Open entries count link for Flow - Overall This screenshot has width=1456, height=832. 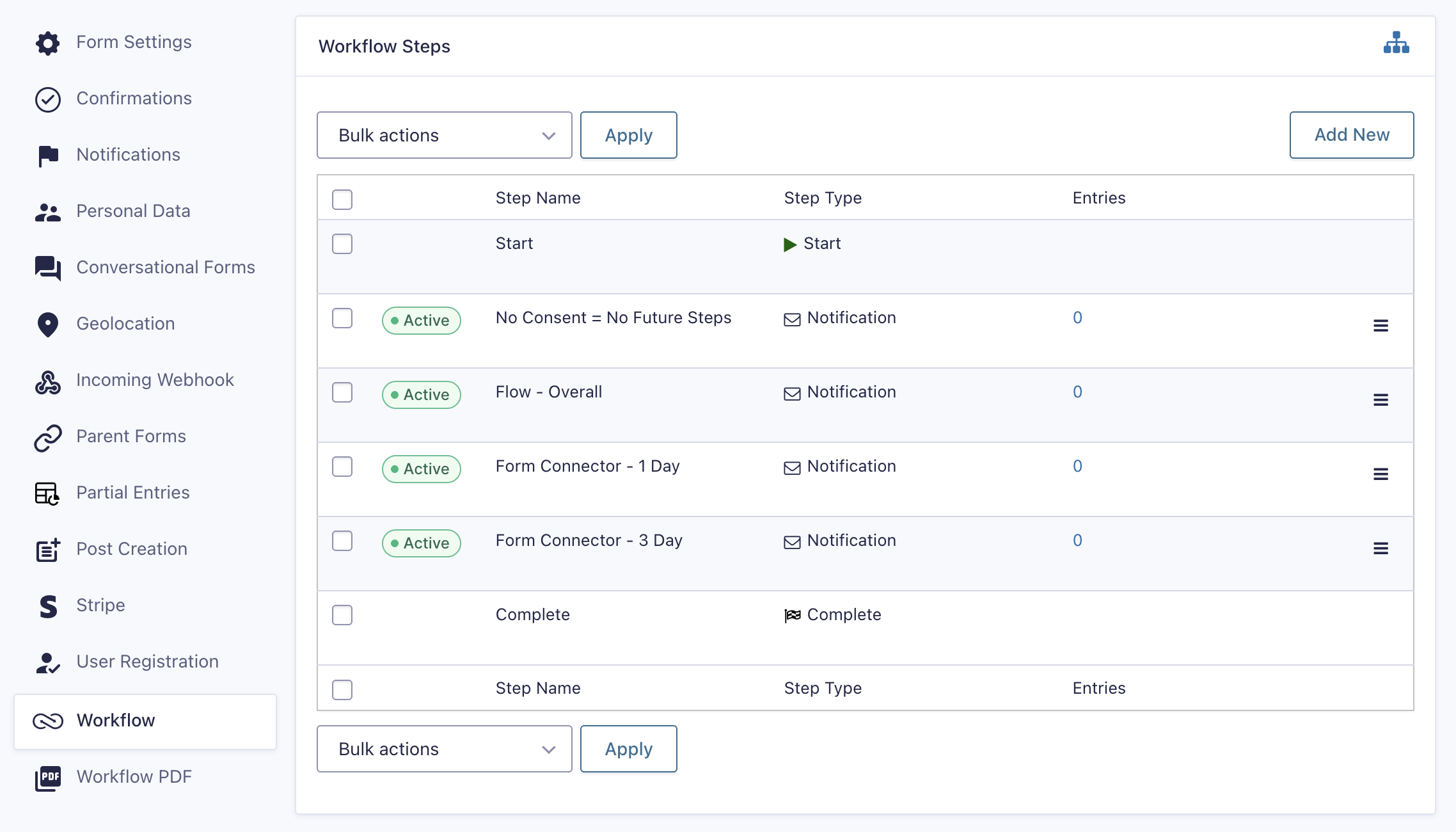(1077, 392)
